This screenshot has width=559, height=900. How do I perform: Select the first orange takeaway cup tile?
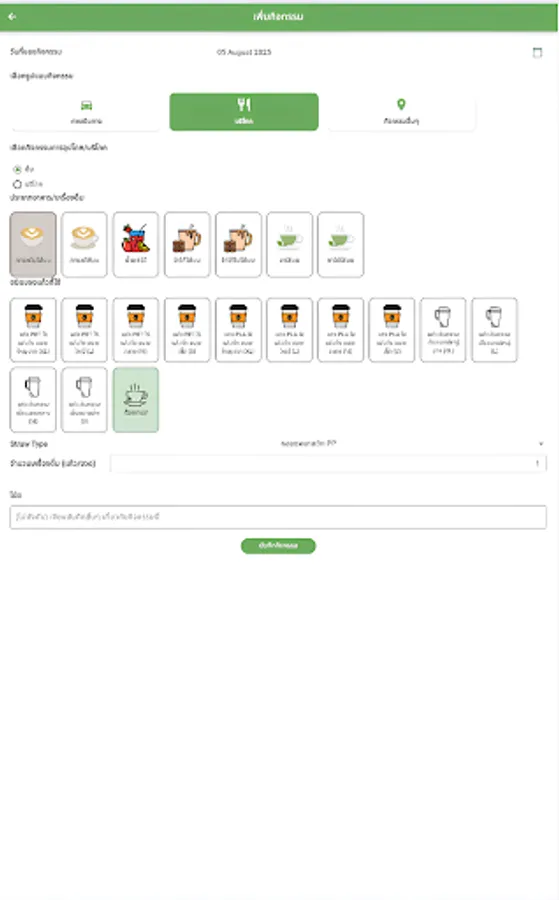[33, 330]
